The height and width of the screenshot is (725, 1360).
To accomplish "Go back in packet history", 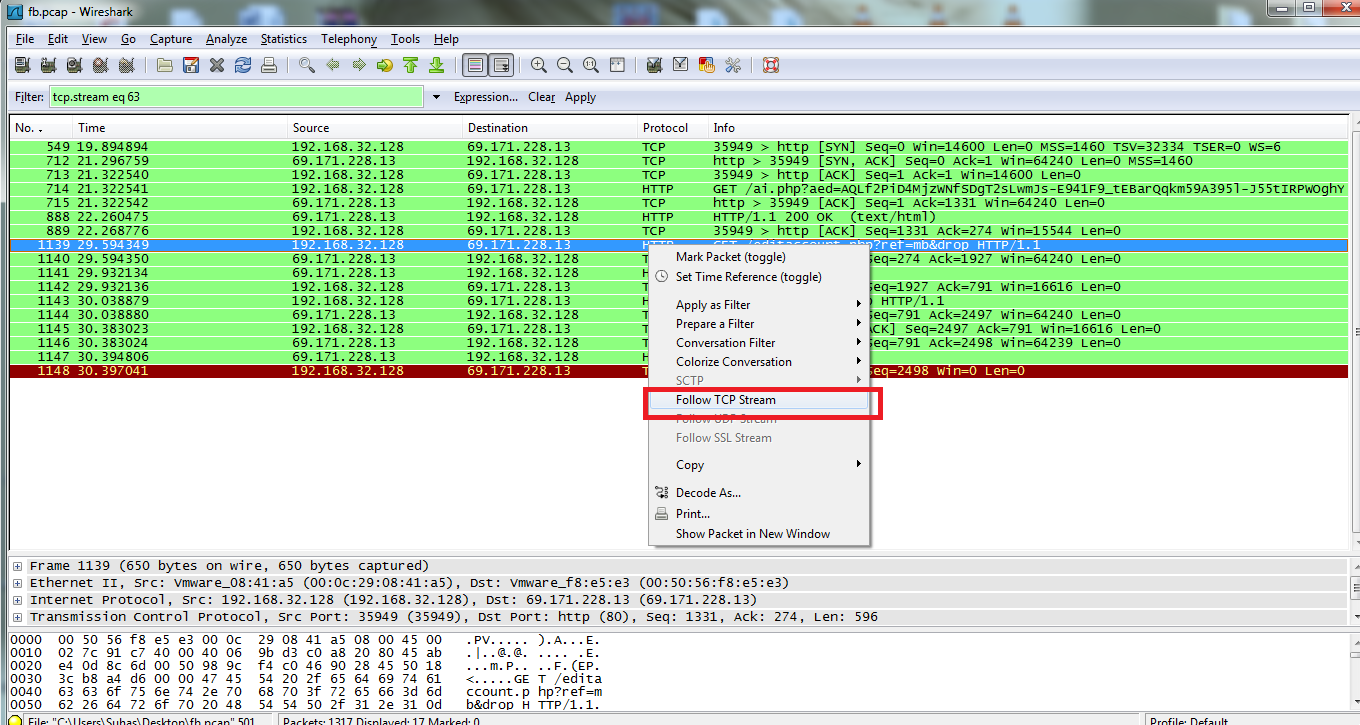I will pyautogui.click(x=333, y=66).
